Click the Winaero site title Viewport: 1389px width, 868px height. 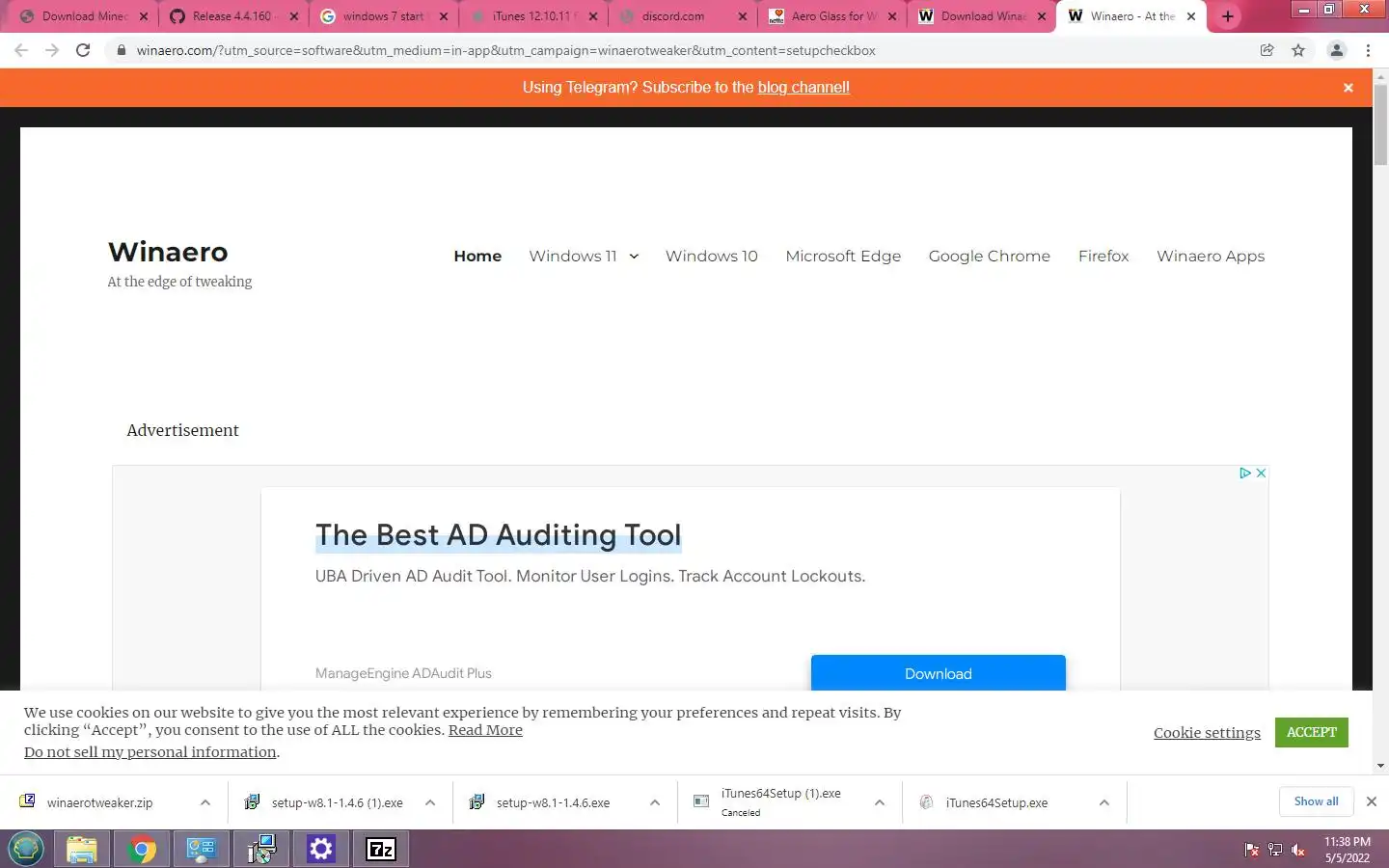[x=168, y=253]
